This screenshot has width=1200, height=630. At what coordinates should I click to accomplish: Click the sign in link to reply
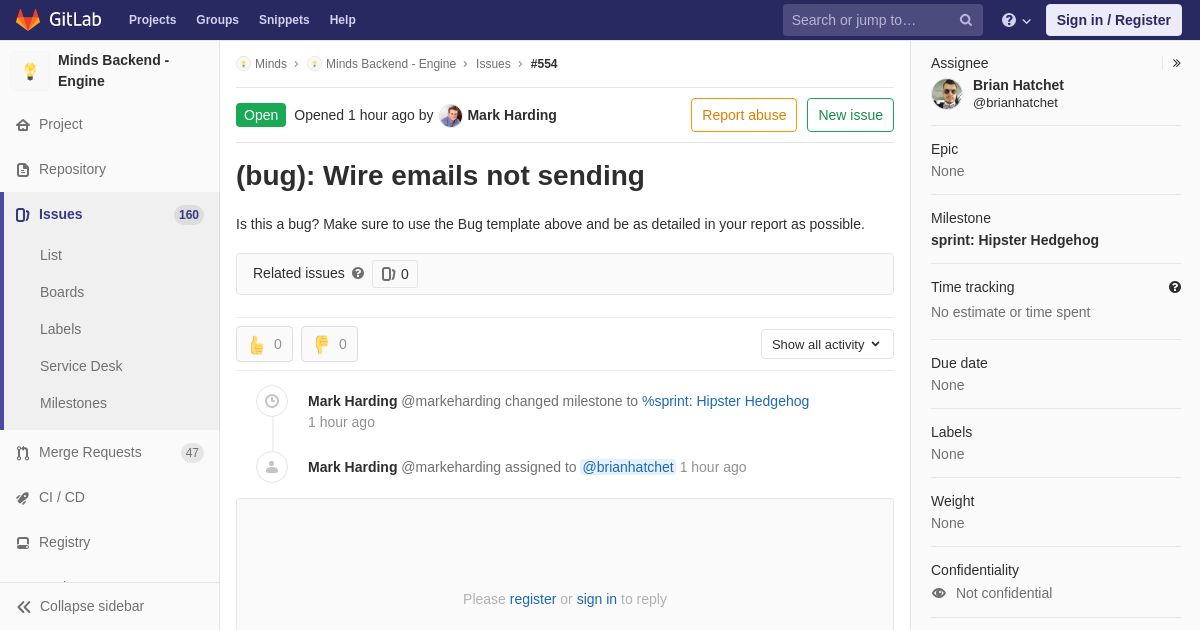tap(597, 599)
